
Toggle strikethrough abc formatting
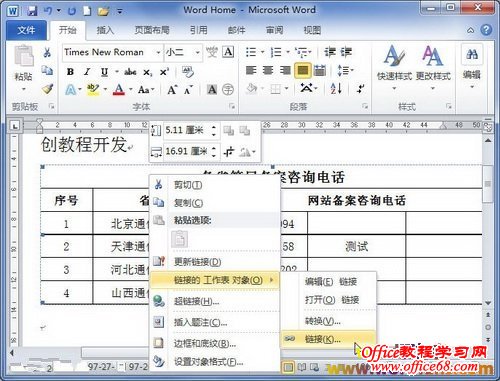(x=130, y=72)
